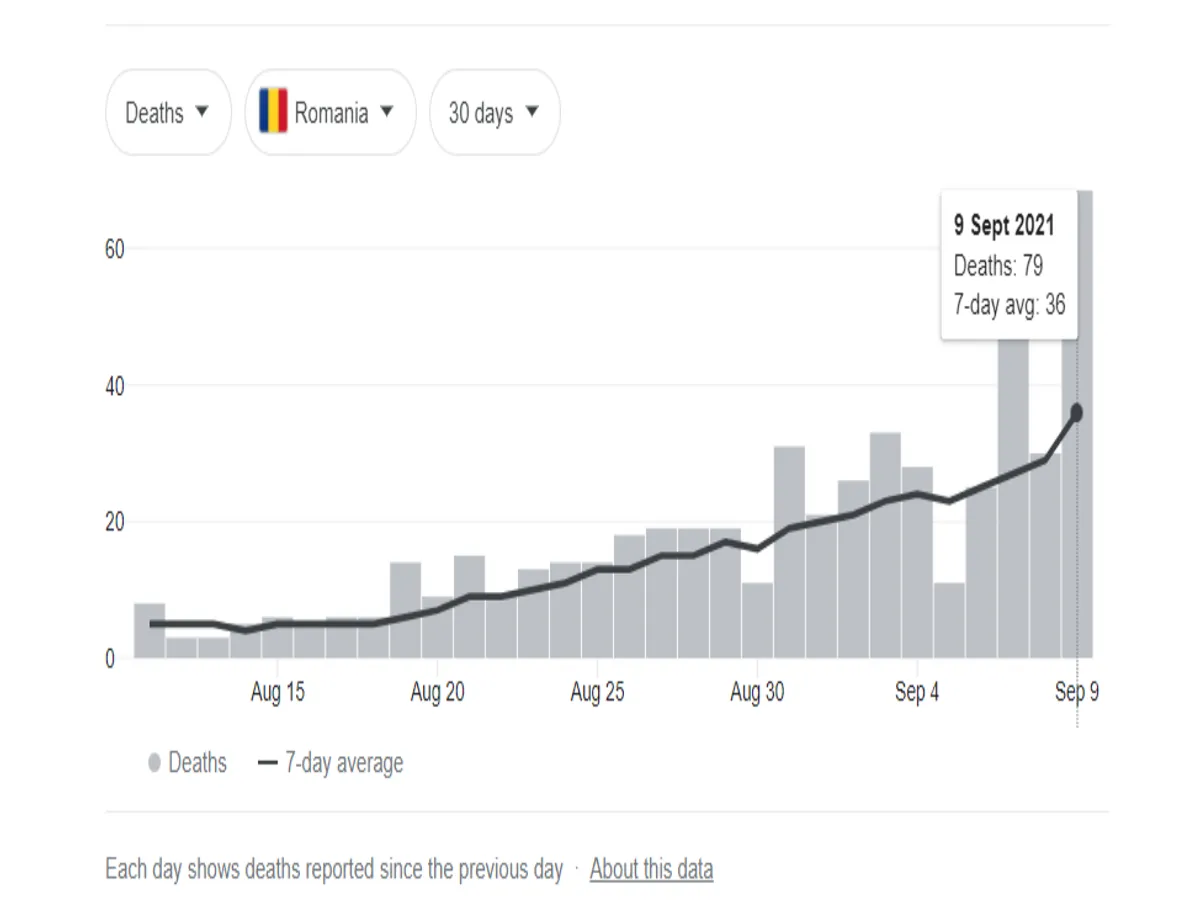
Task: Click the gray Deaths legend dot
Action: coord(154,764)
